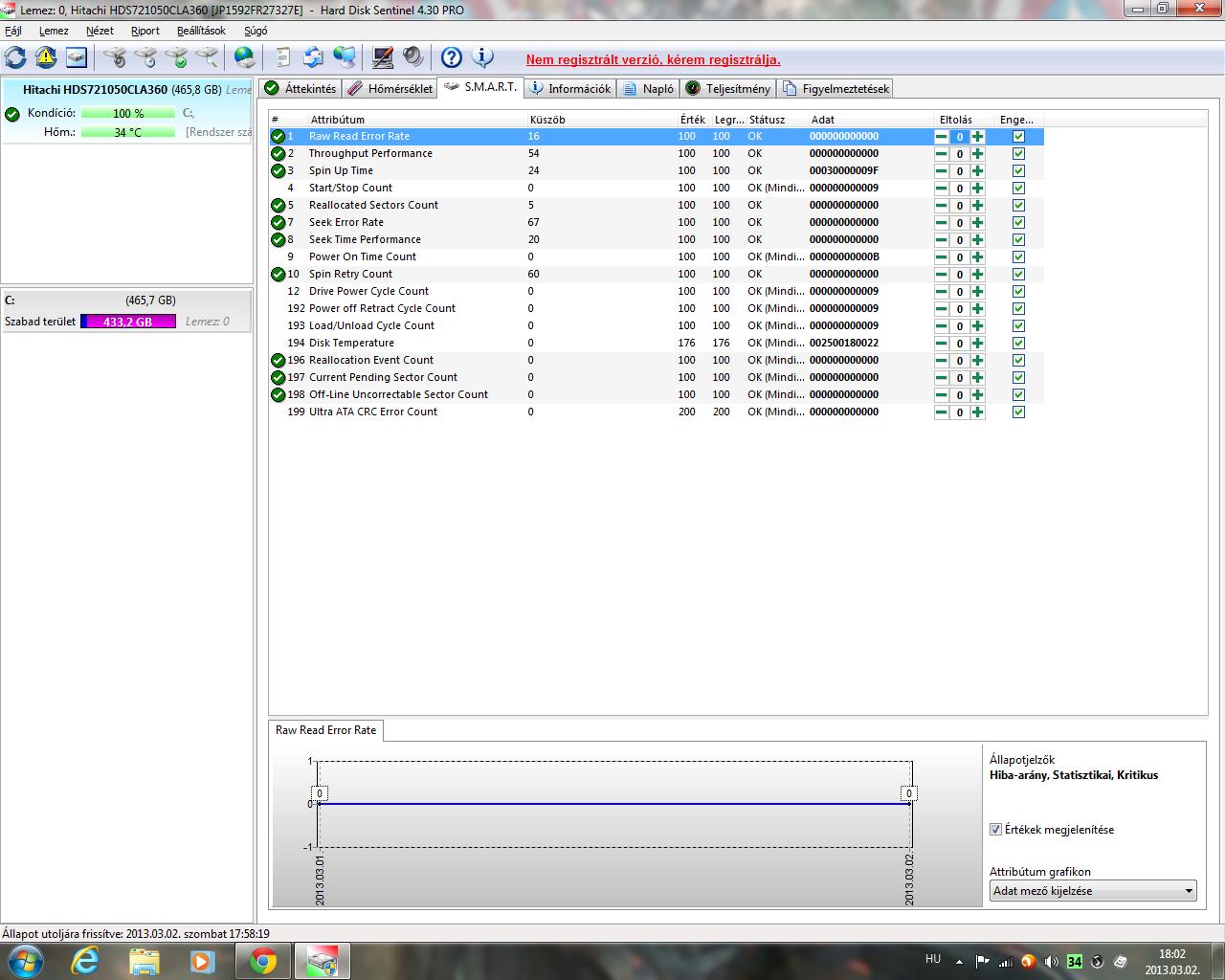Viewport: 1225px width, 980px height.
Task: Increase offset with plus for Raw Read Error Rate
Action: [977, 137]
